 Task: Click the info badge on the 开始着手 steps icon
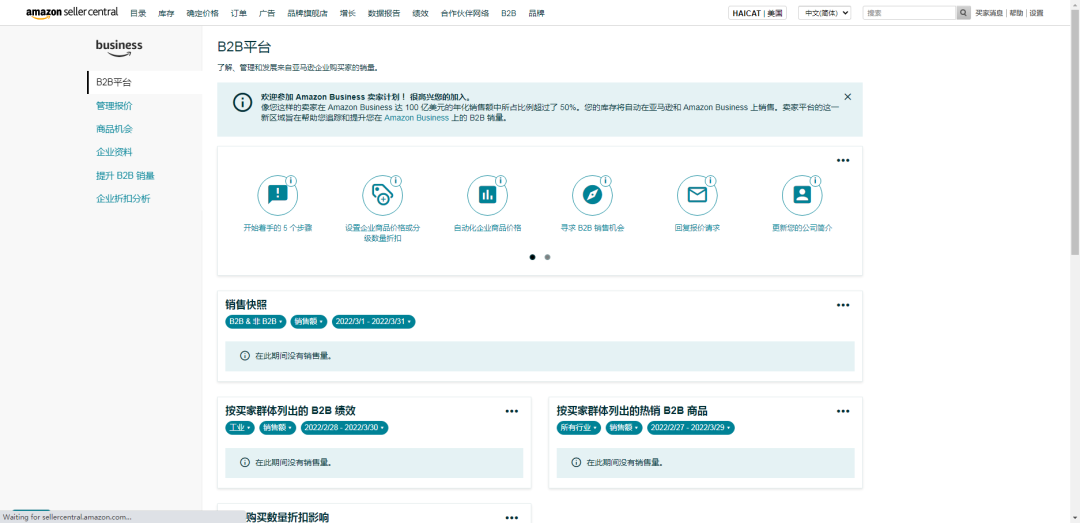point(291,181)
